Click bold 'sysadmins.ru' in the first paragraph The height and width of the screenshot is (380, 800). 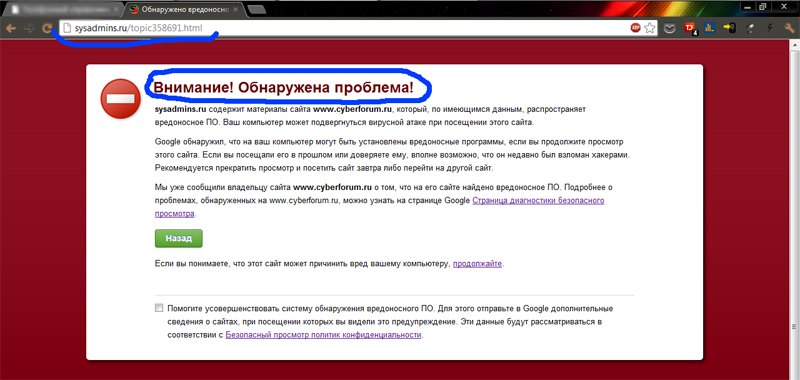(x=180, y=110)
